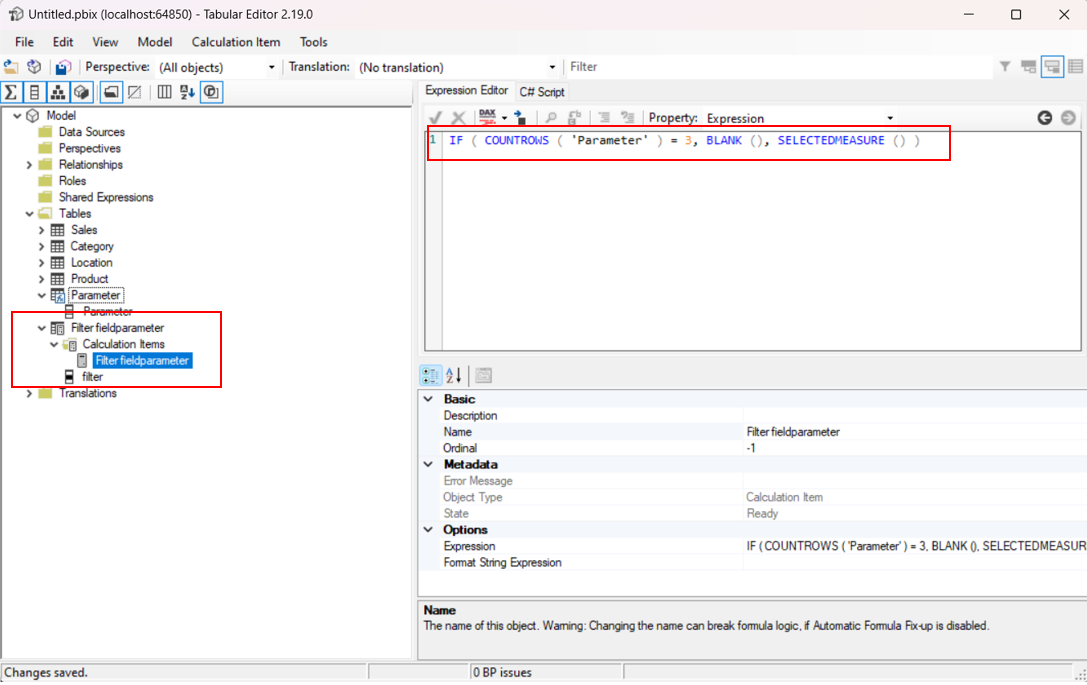The height and width of the screenshot is (685, 1087).
Task: Expand the Sales table node
Action: tap(41, 230)
